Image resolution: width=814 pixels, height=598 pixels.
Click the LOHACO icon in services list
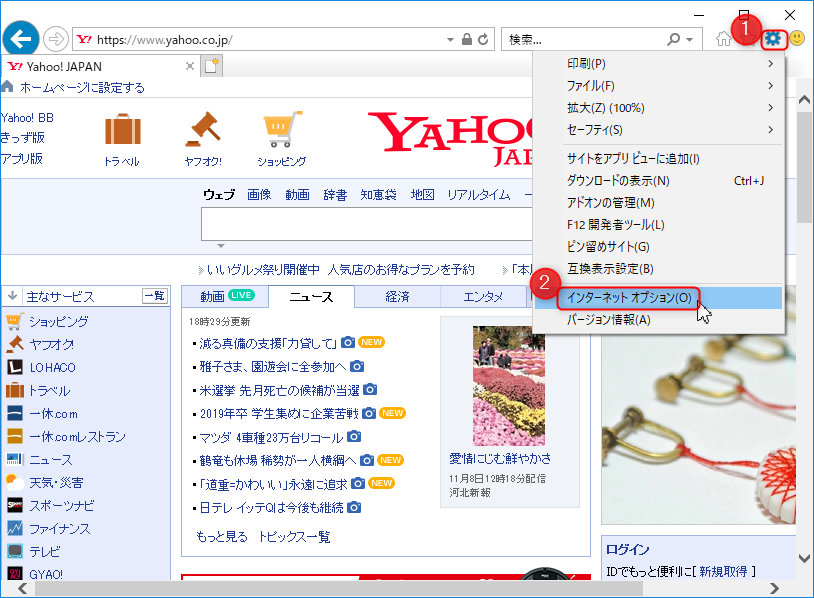[15, 367]
